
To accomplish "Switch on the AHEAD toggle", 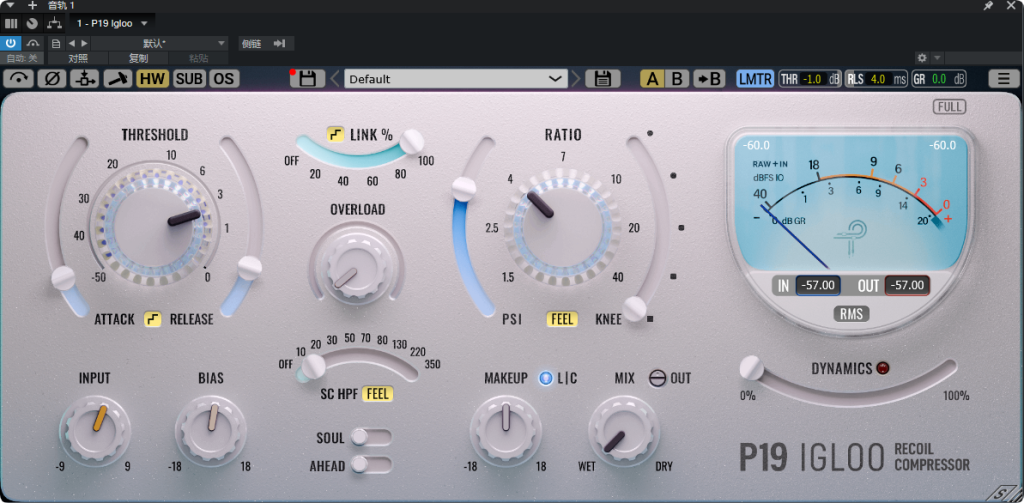I will [371, 464].
